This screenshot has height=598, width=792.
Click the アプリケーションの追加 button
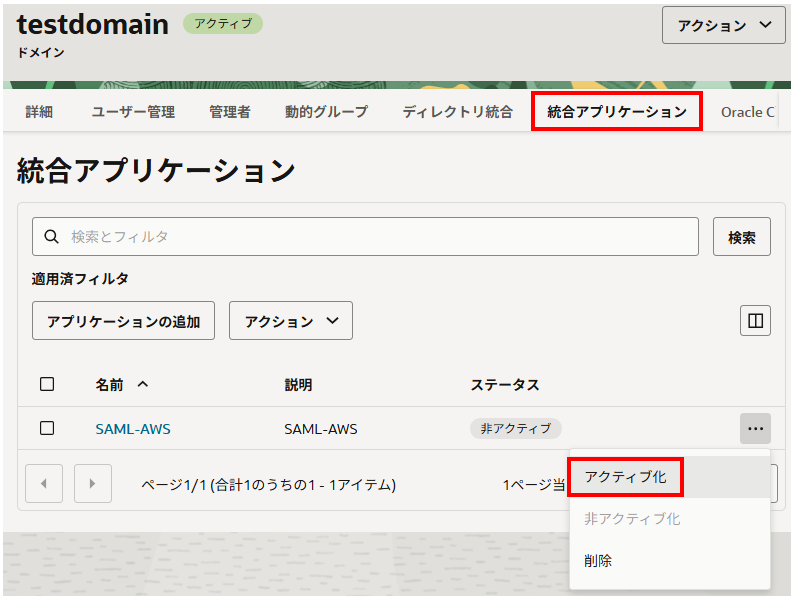(124, 321)
